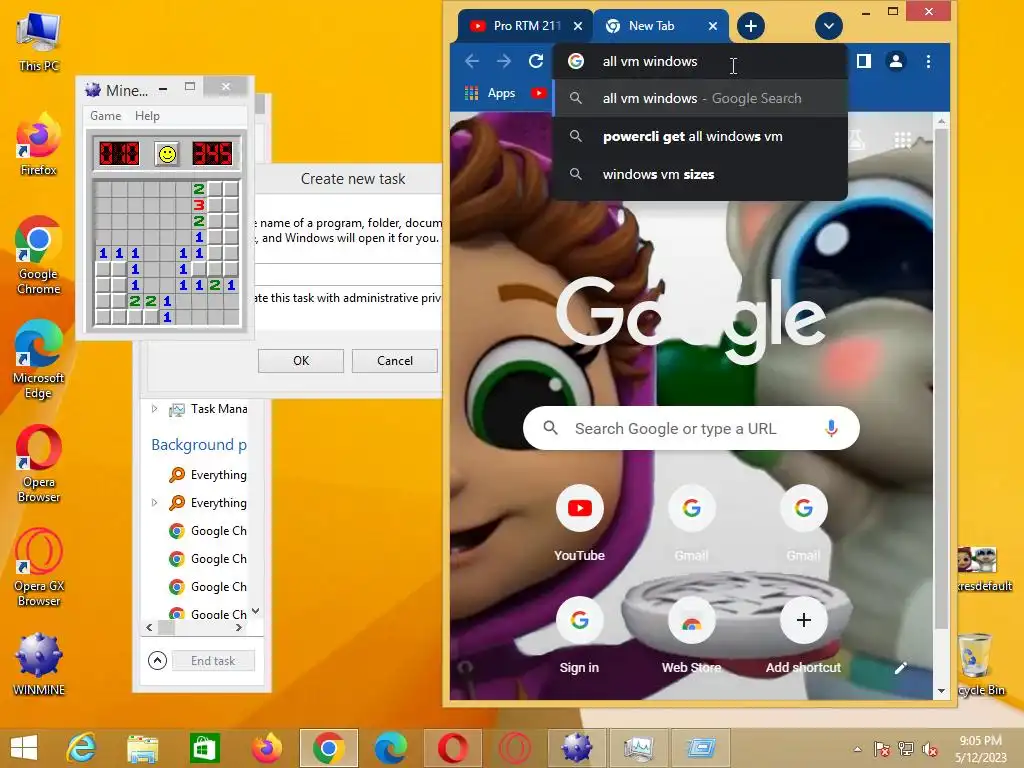Select first Everything background process

pyautogui.click(x=207, y=475)
